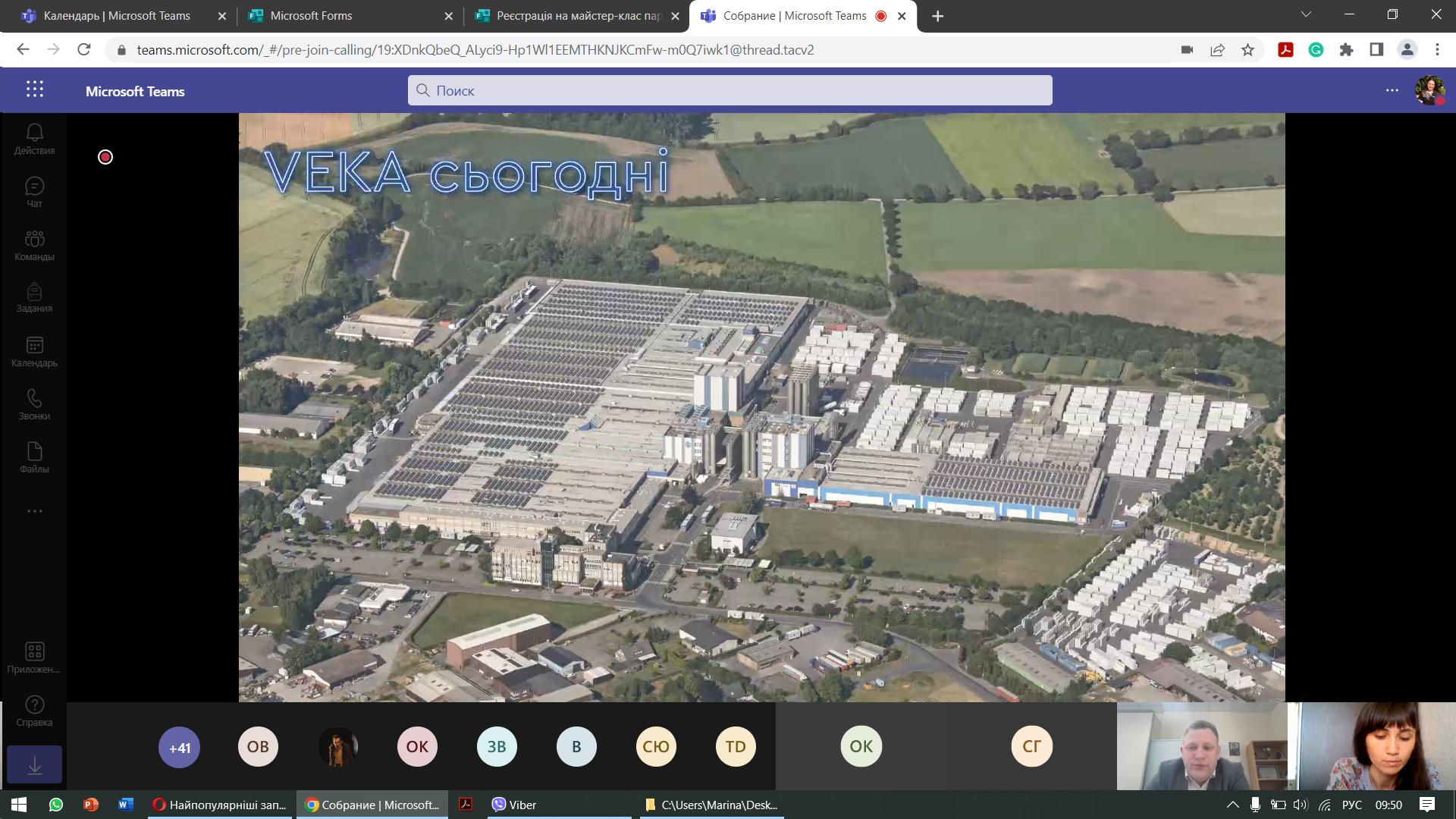Open Files (Файлы) sidebar icon
Viewport: 1456px width, 819px height.
coord(34,458)
